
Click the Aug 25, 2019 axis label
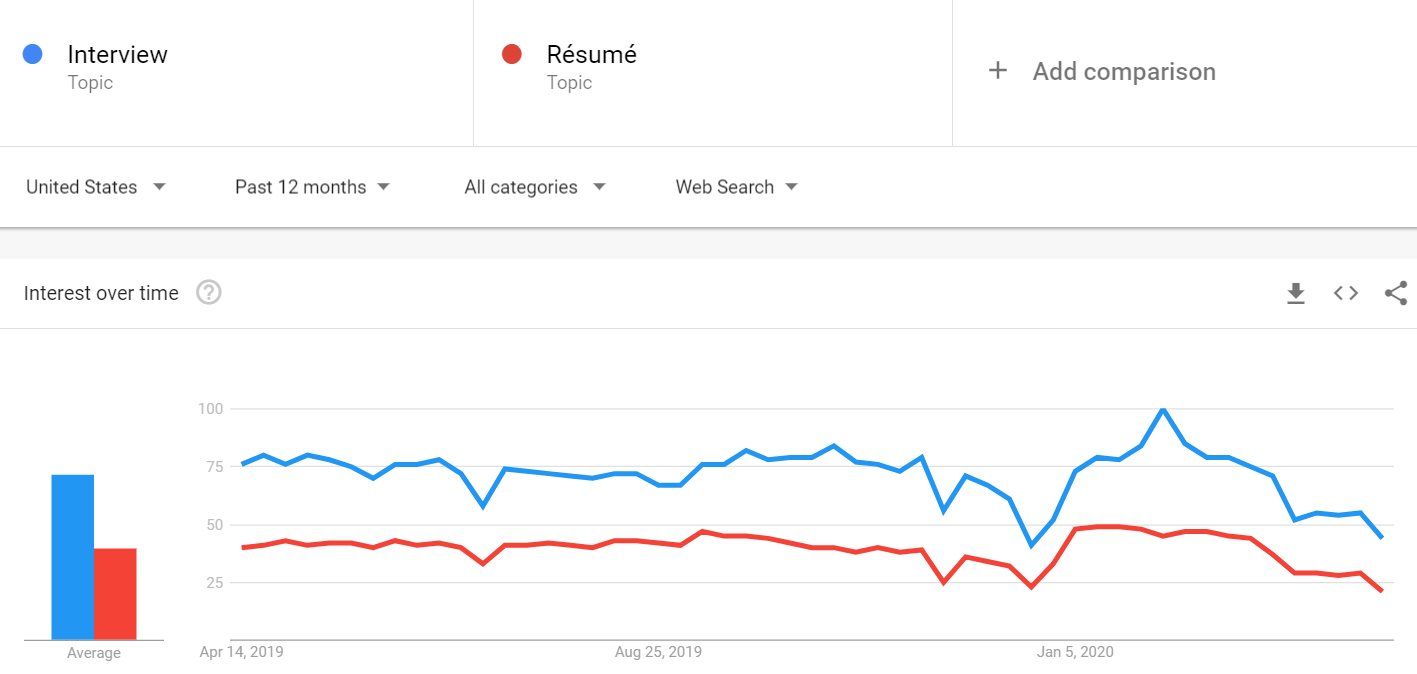click(x=658, y=652)
